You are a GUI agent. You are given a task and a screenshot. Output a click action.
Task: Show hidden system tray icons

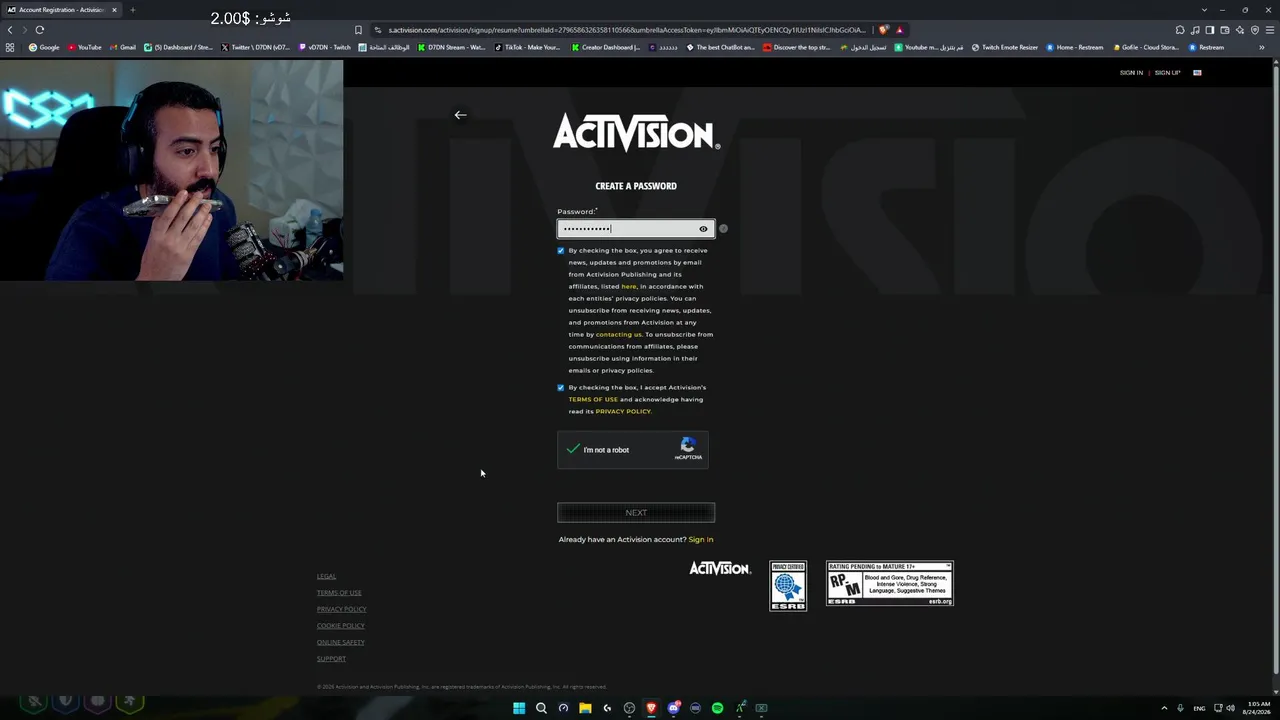(x=1164, y=708)
